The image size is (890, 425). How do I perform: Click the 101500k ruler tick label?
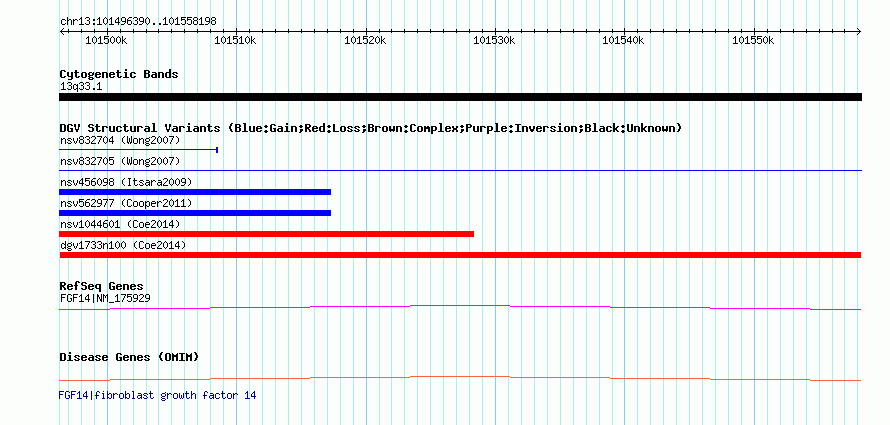106,40
